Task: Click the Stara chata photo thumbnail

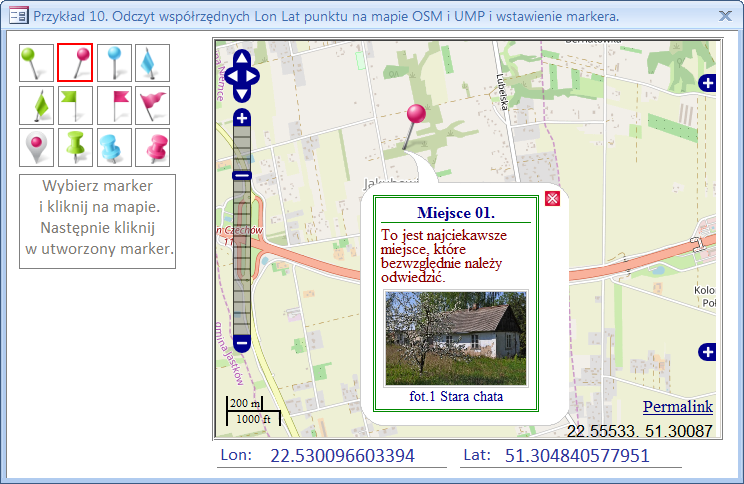Action: pyautogui.click(x=455, y=338)
